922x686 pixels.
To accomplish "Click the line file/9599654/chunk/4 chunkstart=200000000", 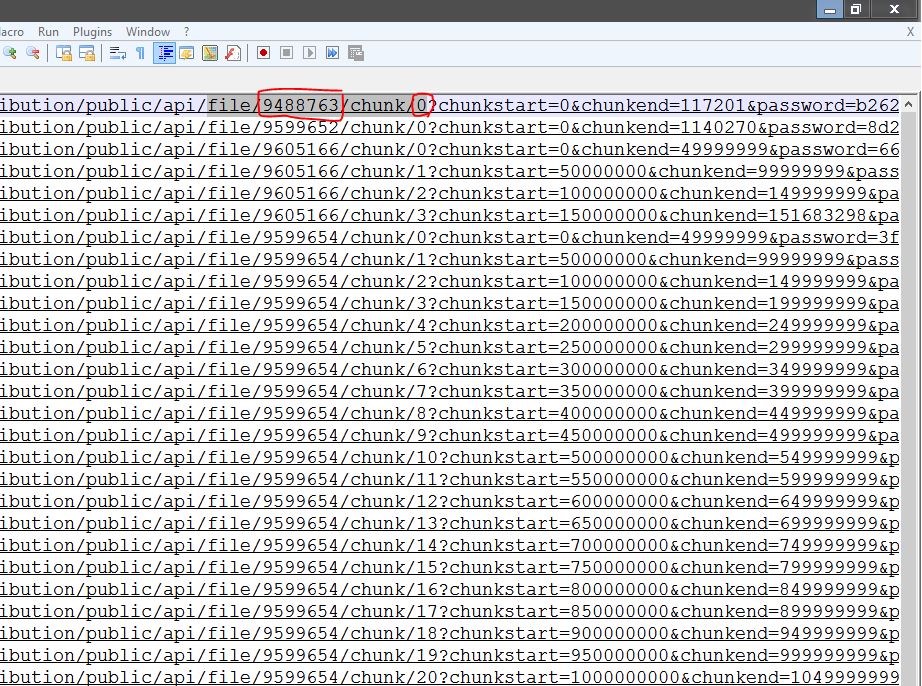I will click(450, 326).
